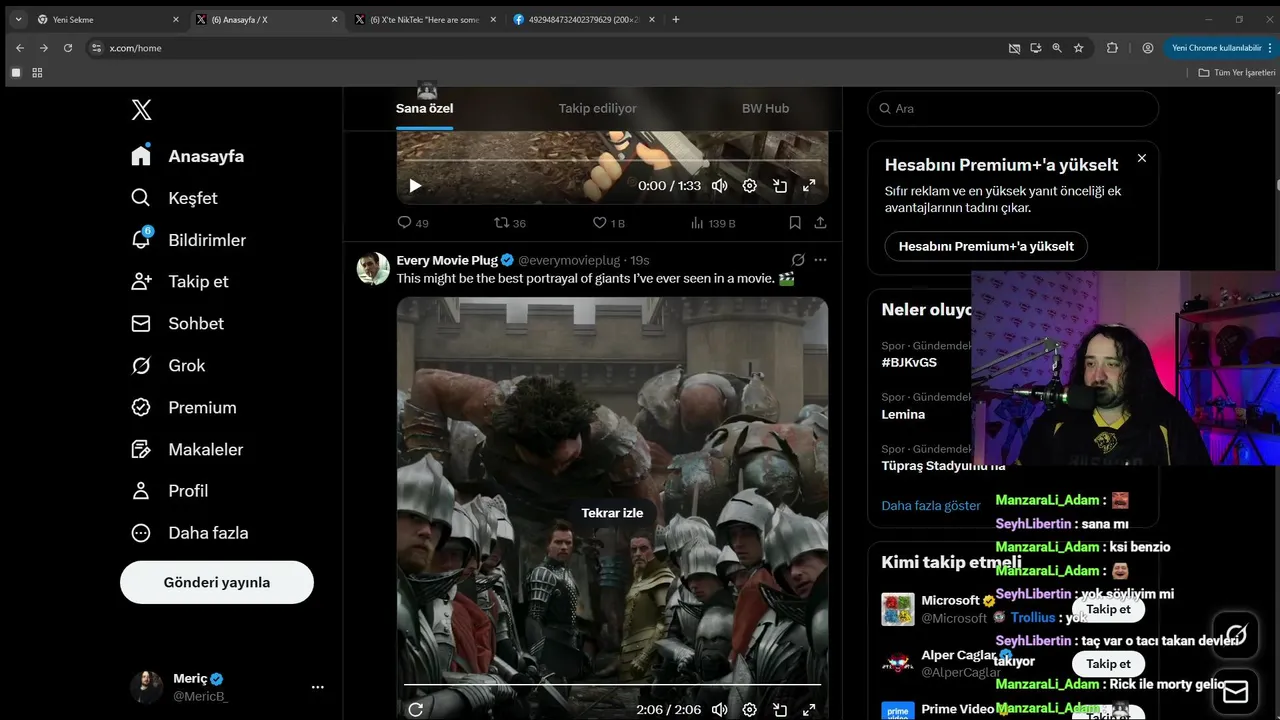Seek on the giants video progress bar

(612, 685)
